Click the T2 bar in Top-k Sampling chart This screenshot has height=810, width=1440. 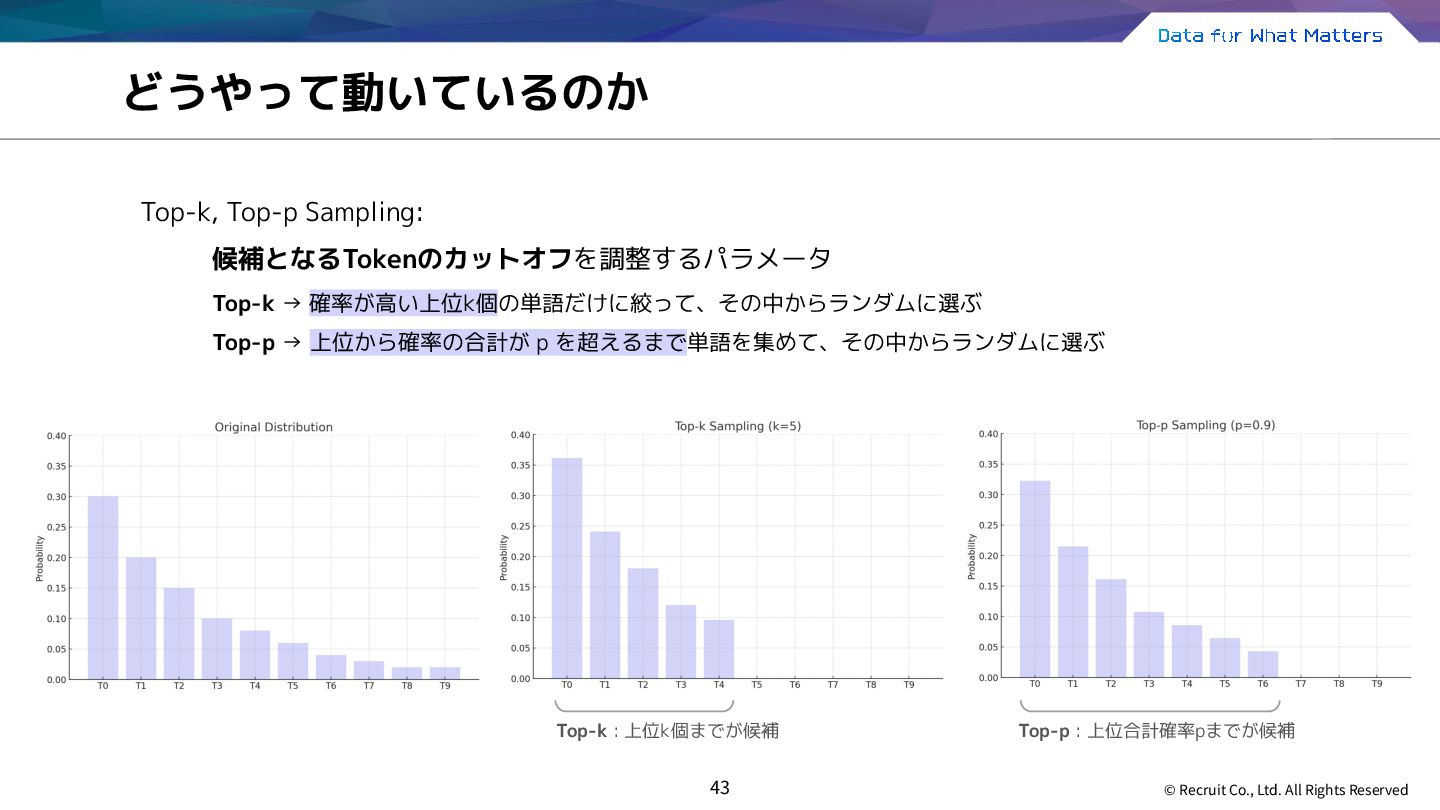tap(643, 623)
